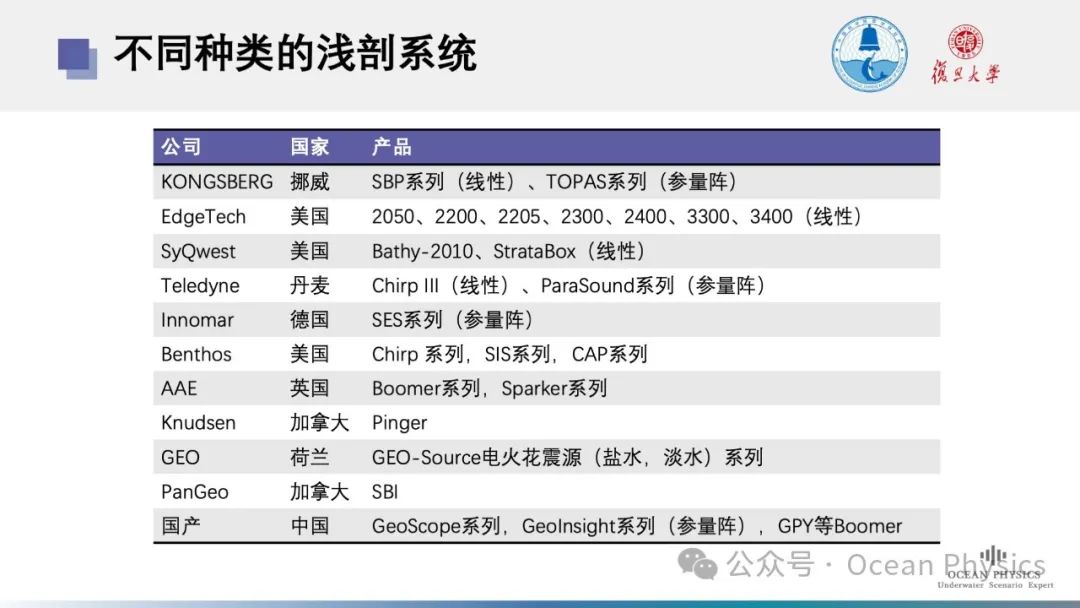The width and height of the screenshot is (1080, 608).
Task: Click Boomer系列, Sparker系列 in the AAE row
Action: point(489,388)
